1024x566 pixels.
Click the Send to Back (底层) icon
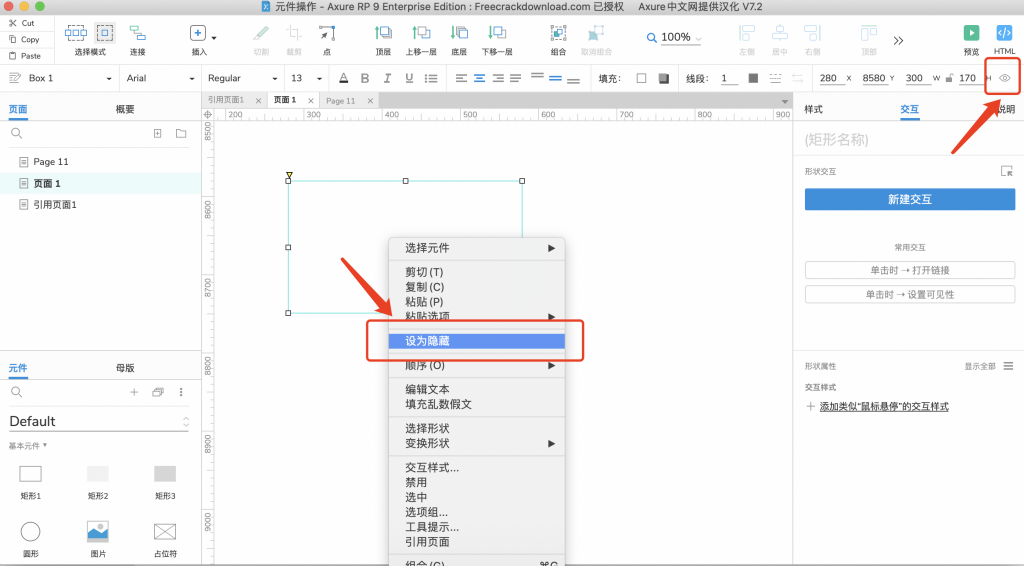point(459,33)
